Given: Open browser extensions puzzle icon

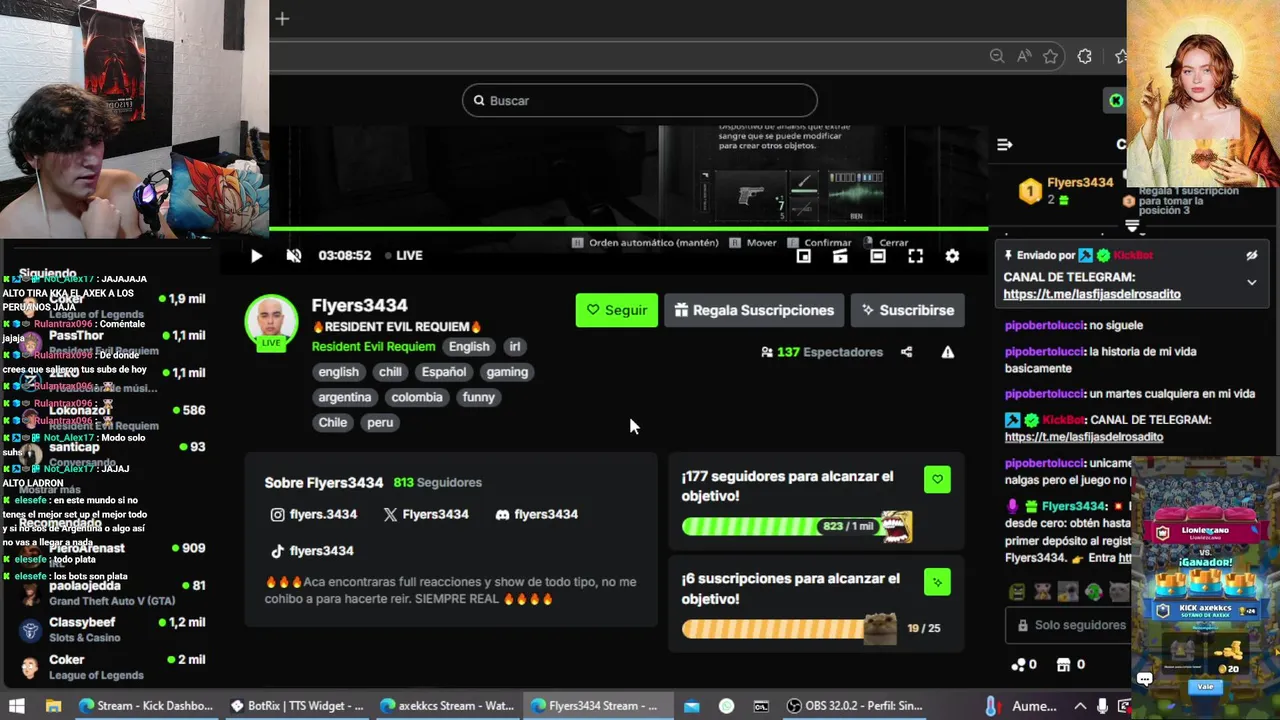Looking at the screenshot, I should (1085, 57).
